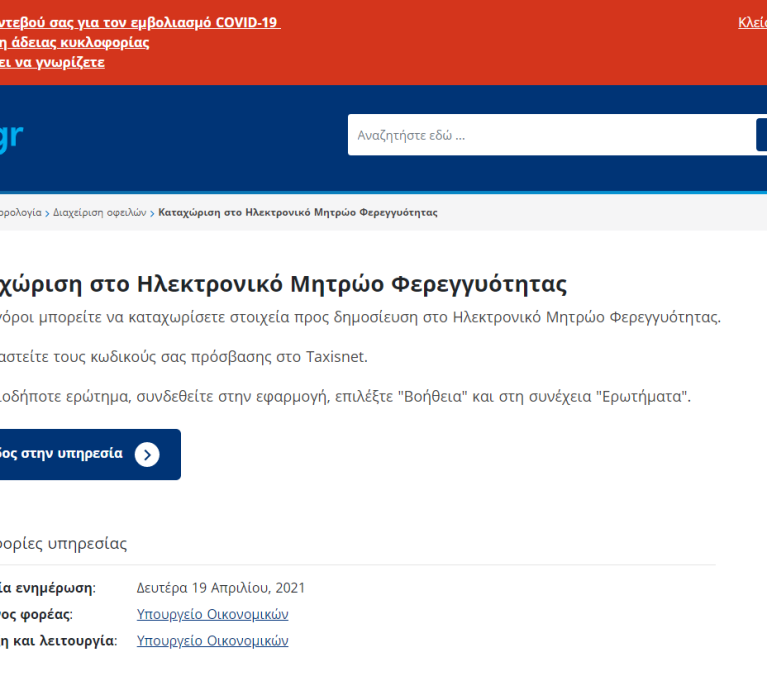Open Υπουργείο Οικονομικών link beside φορέας
This screenshot has height=700, width=767.
pos(212,614)
